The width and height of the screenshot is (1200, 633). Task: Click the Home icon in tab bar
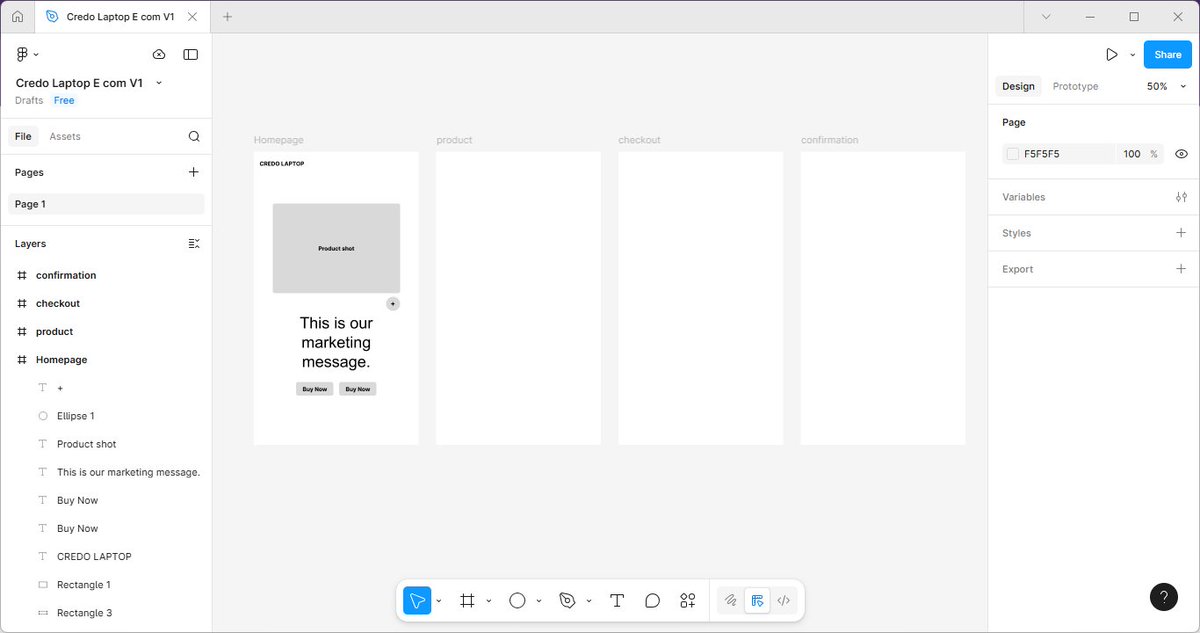[17, 17]
